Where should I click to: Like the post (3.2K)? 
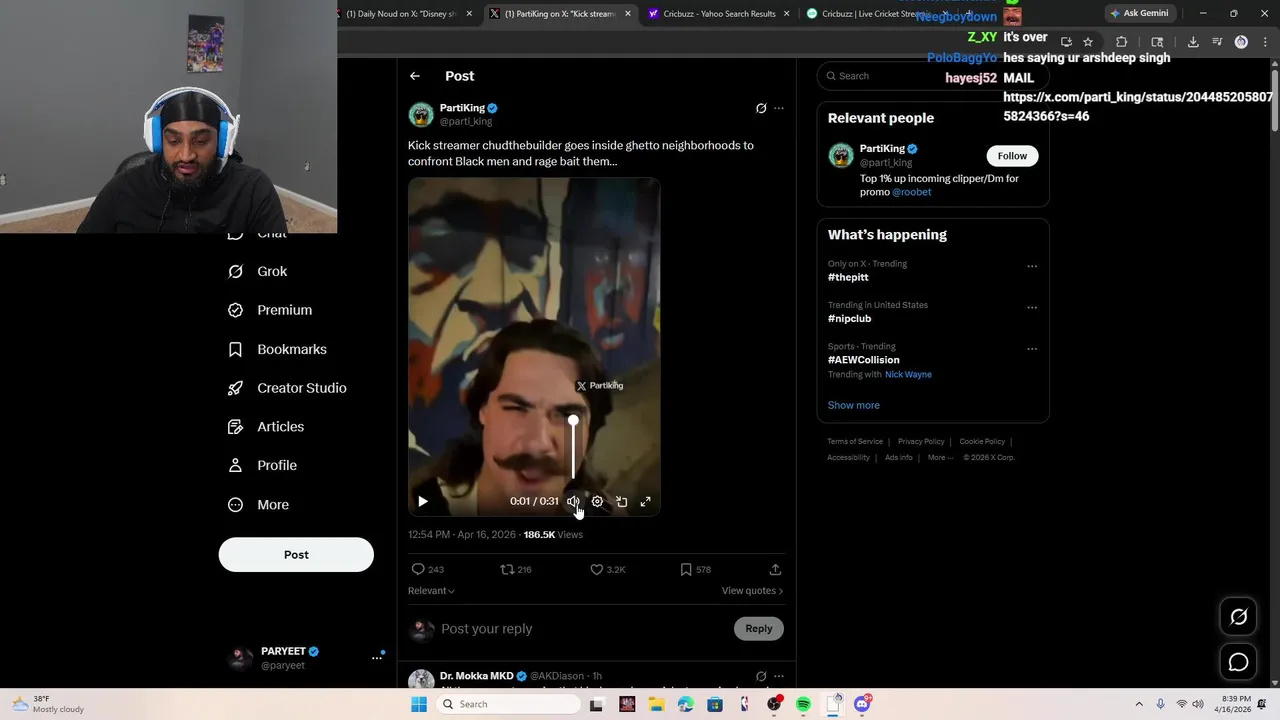[x=607, y=569]
